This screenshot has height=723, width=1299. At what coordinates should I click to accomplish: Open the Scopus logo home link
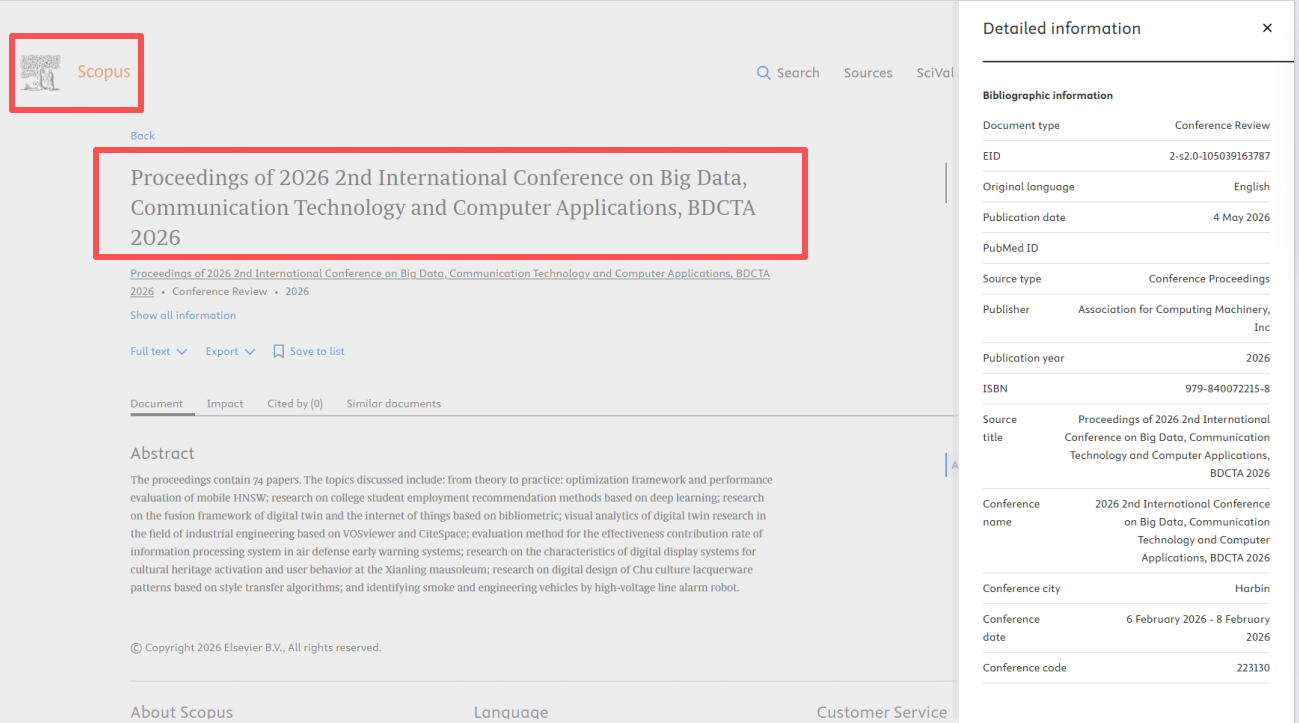pyautogui.click(x=76, y=72)
